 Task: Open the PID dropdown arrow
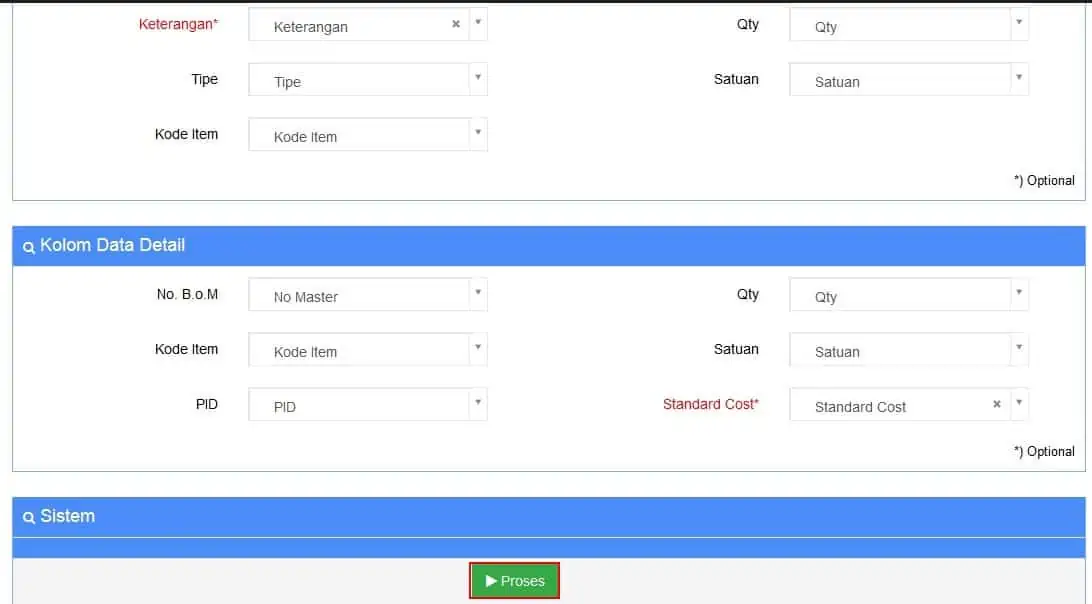pos(478,403)
